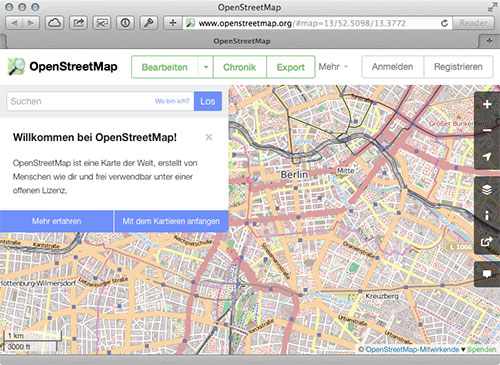Reload the page with the refresh icon

coord(444,23)
